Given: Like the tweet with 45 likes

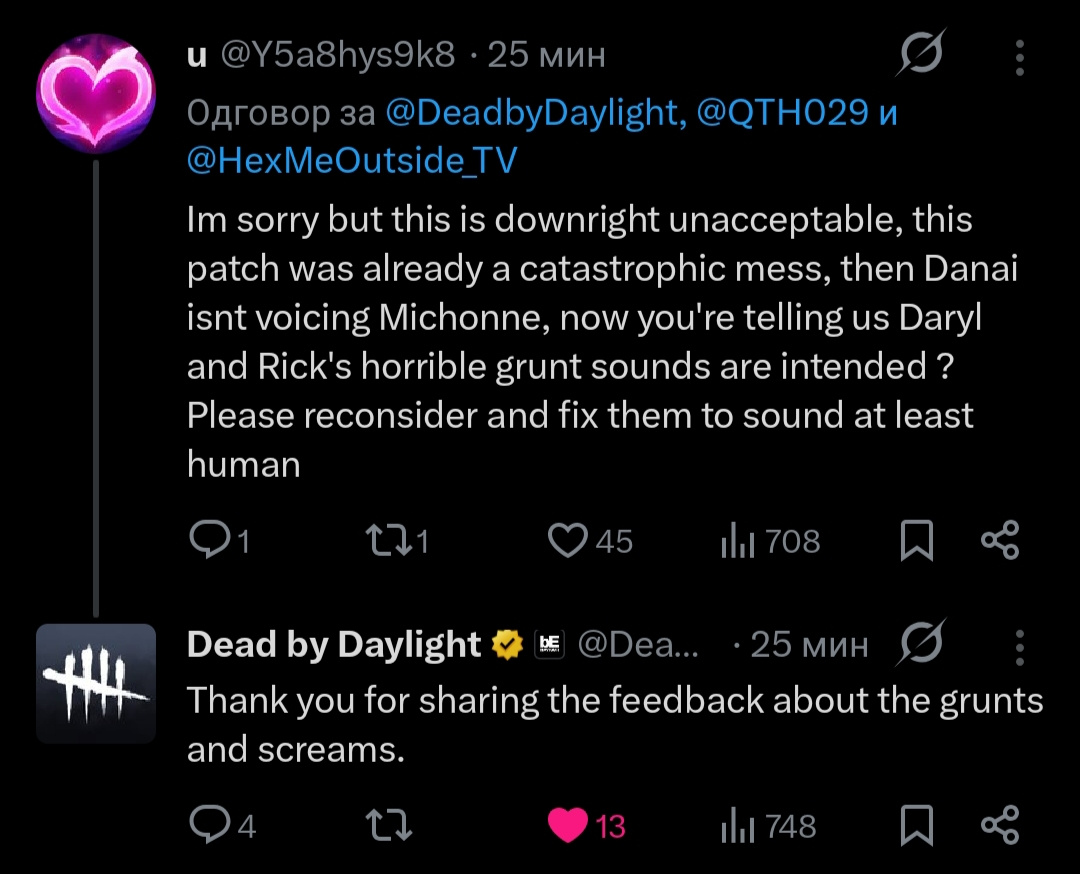Looking at the screenshot, I should click(590, 540).
